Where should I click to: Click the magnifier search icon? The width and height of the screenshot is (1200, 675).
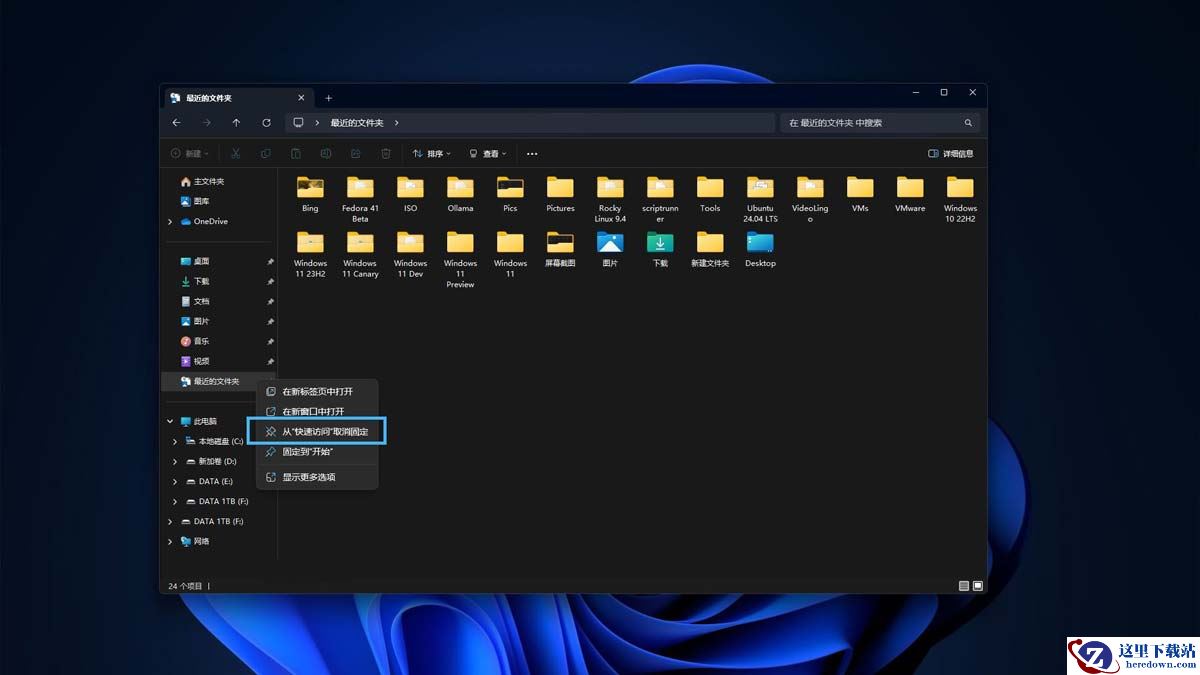pos(968,123)
